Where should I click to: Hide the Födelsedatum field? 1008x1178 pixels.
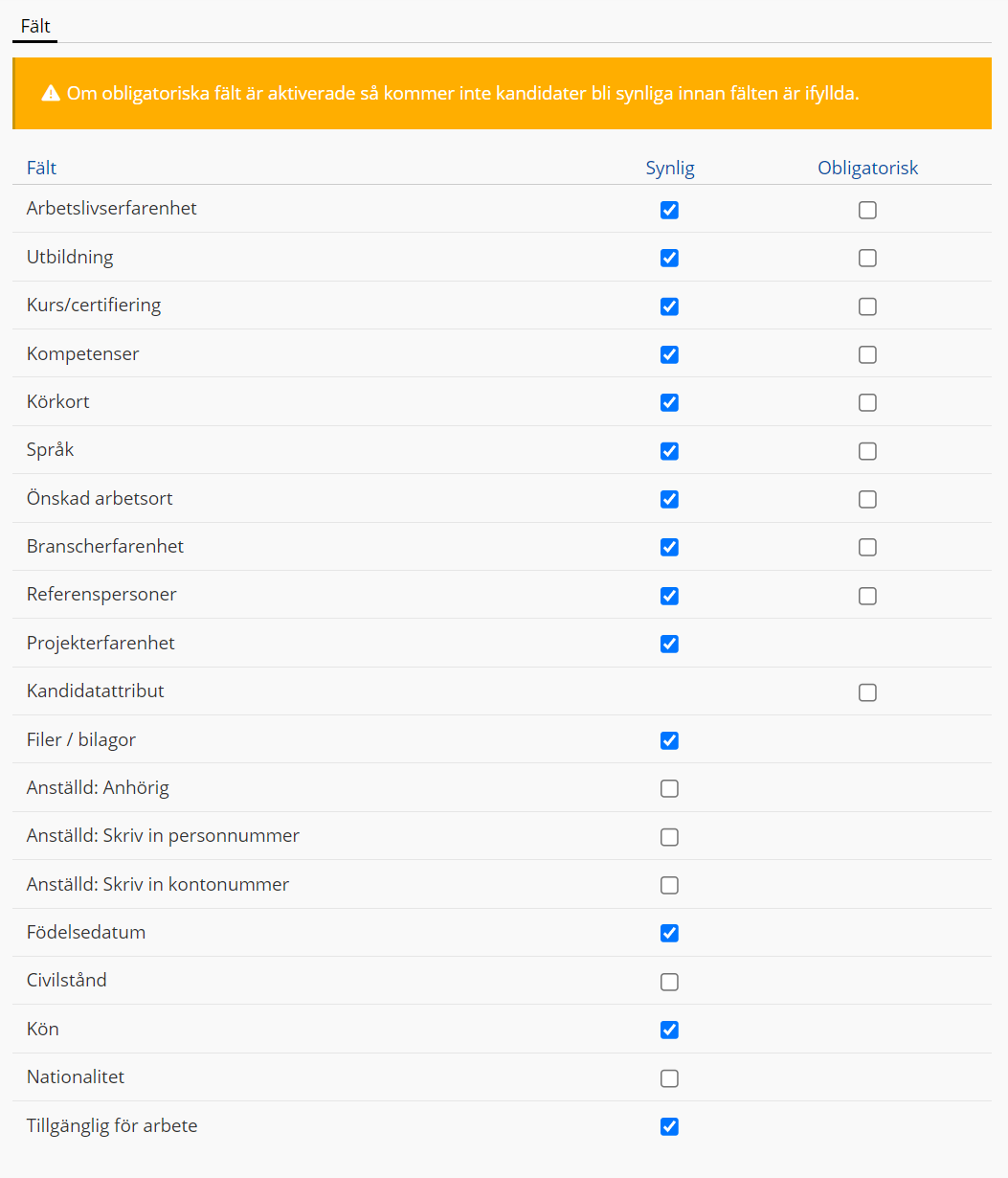[669, 933]
